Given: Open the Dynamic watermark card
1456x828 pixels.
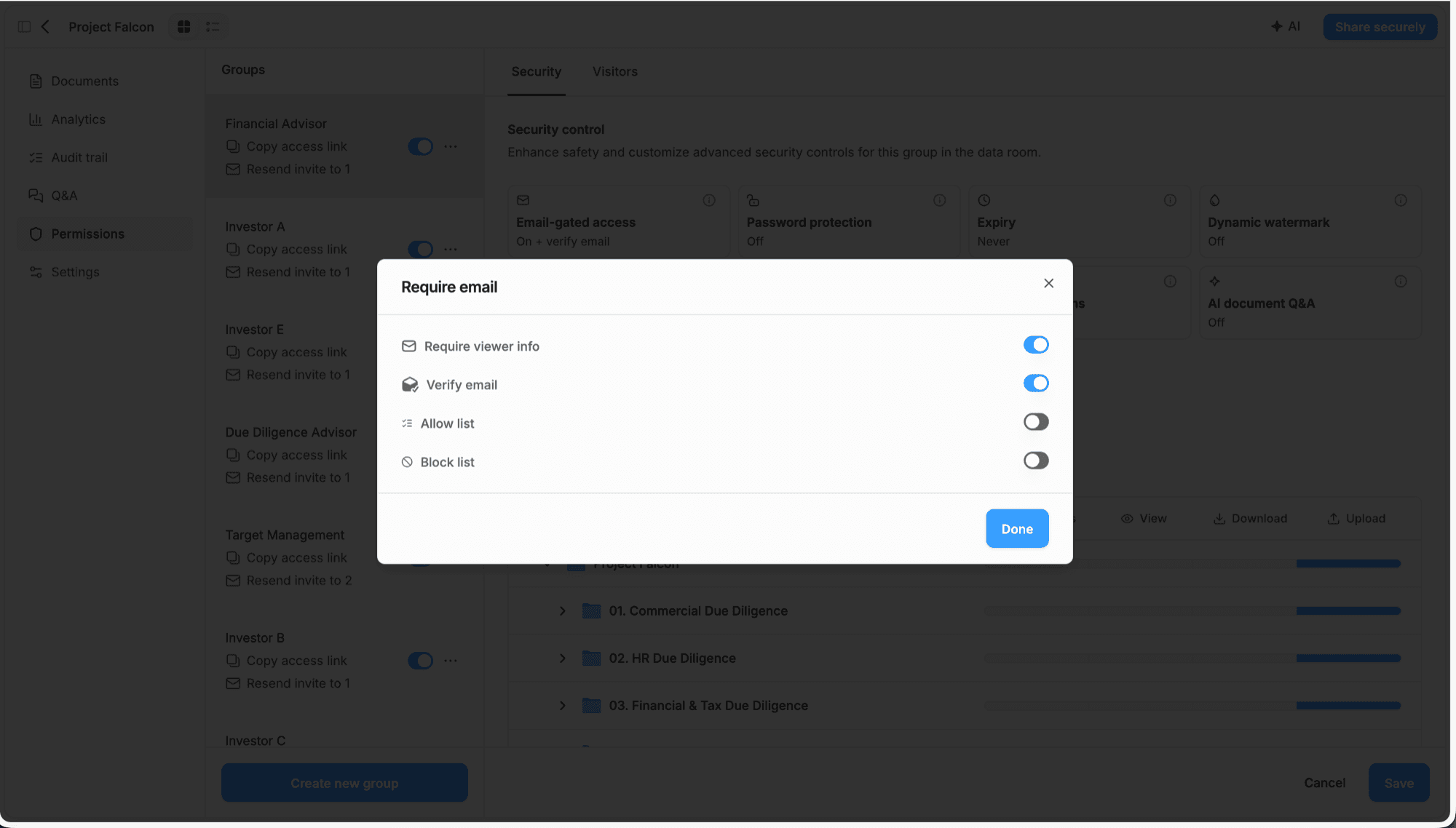Looking at the screenshot, I should [x=1310, y=221].
